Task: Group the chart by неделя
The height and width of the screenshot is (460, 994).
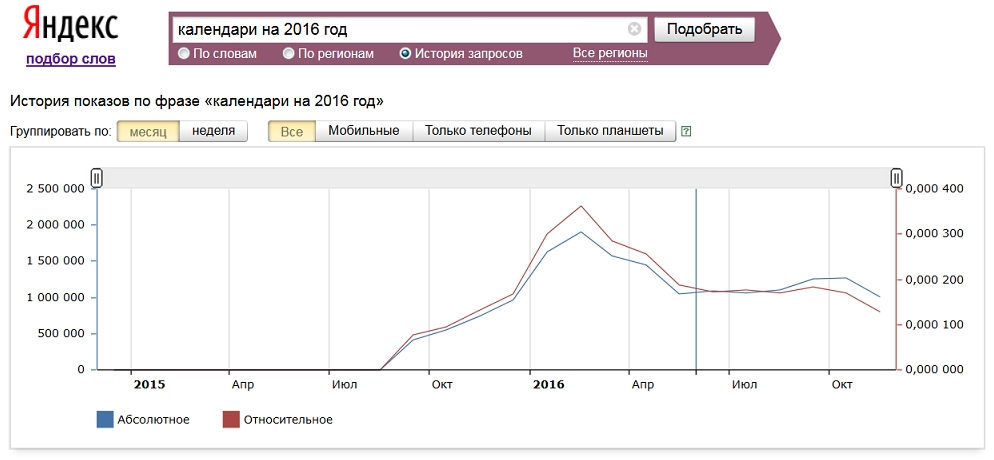Action: pos(214,132)
